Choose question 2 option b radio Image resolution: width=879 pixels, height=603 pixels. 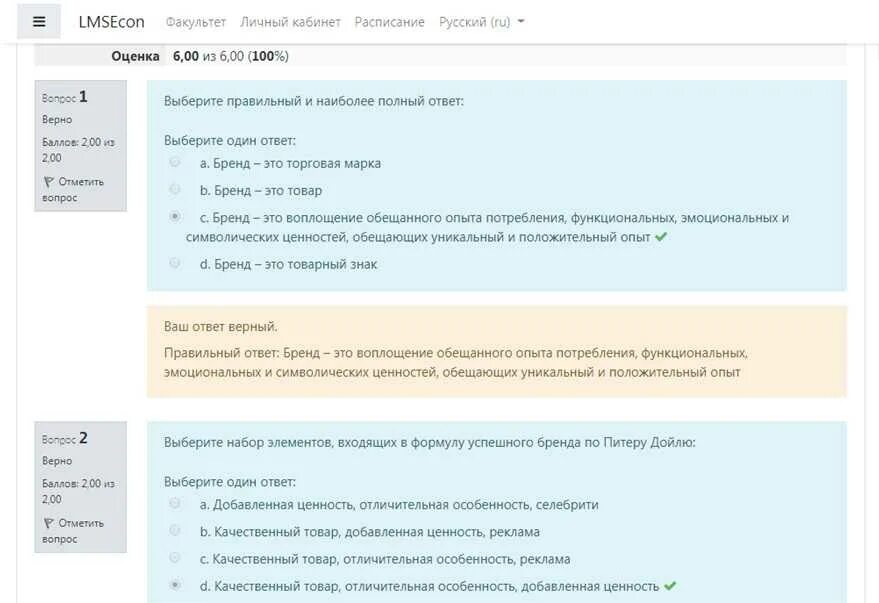(x=175, y=531)
